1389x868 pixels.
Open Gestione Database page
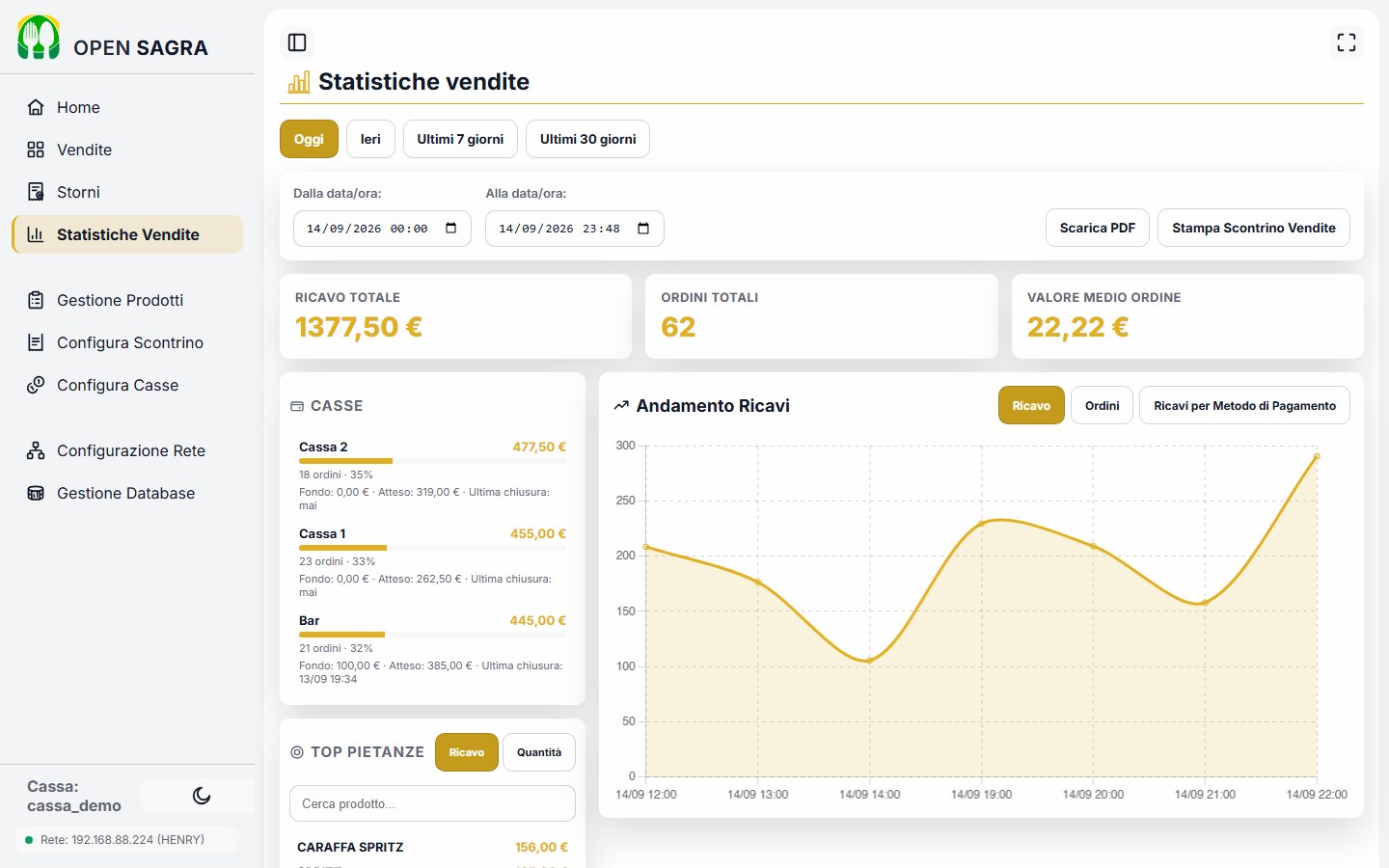pyautogui.click(x=127, y=493)
